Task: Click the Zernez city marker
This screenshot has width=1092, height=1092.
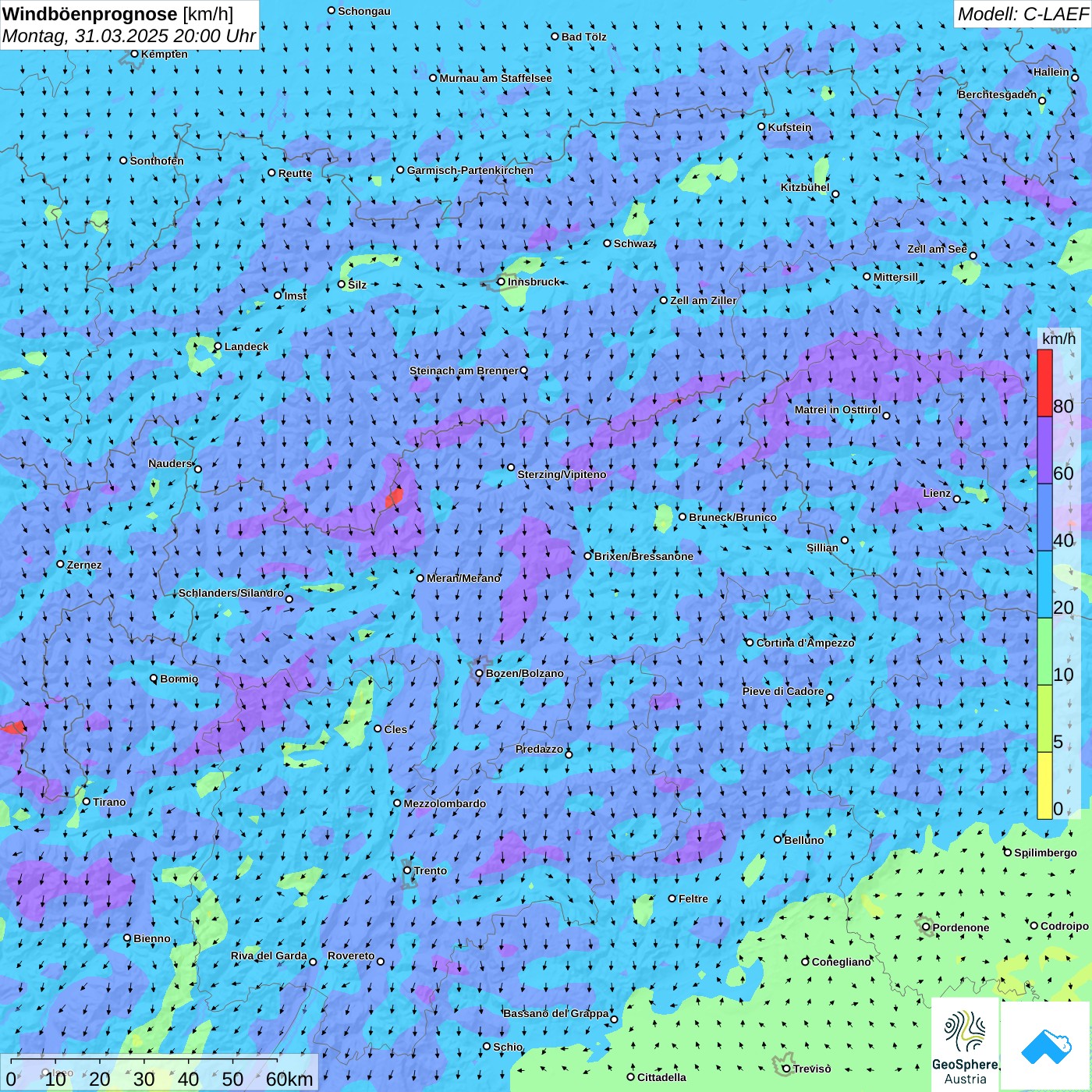Action: click(60, 564)
